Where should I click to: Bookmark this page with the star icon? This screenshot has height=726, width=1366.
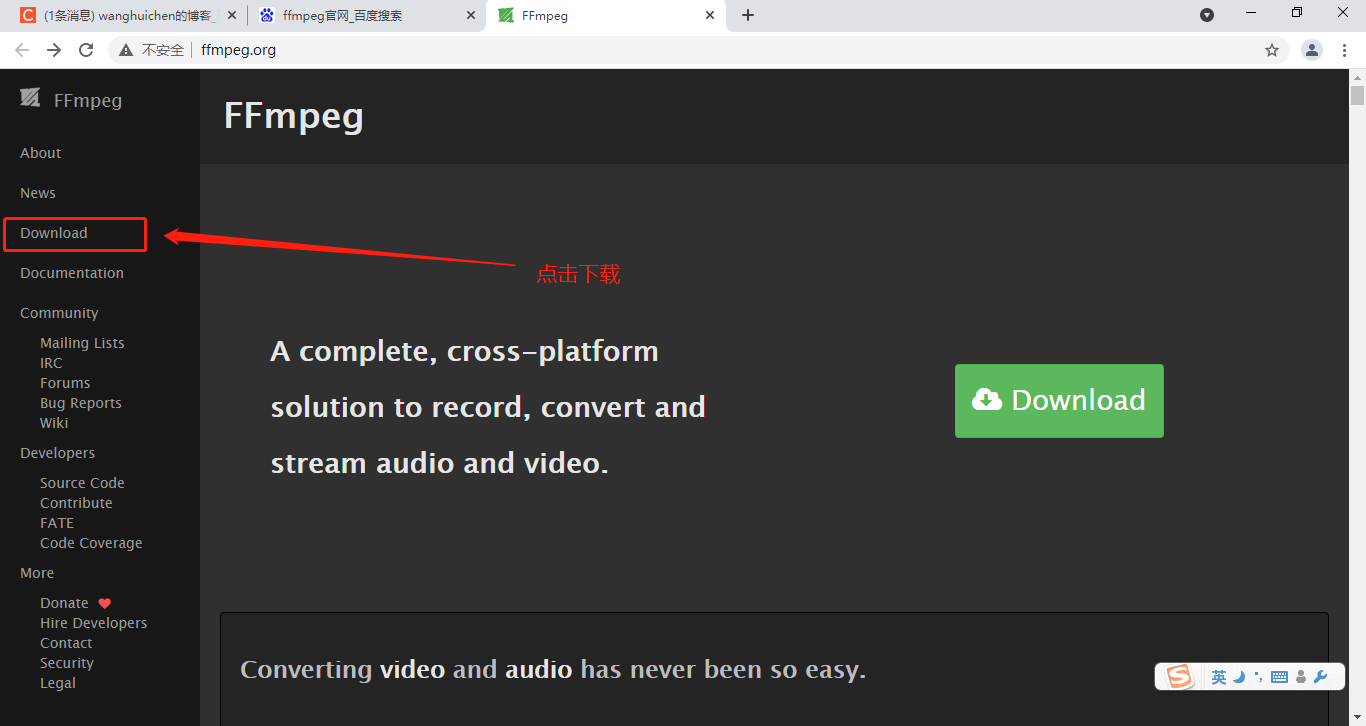(x=1272, y=50)
